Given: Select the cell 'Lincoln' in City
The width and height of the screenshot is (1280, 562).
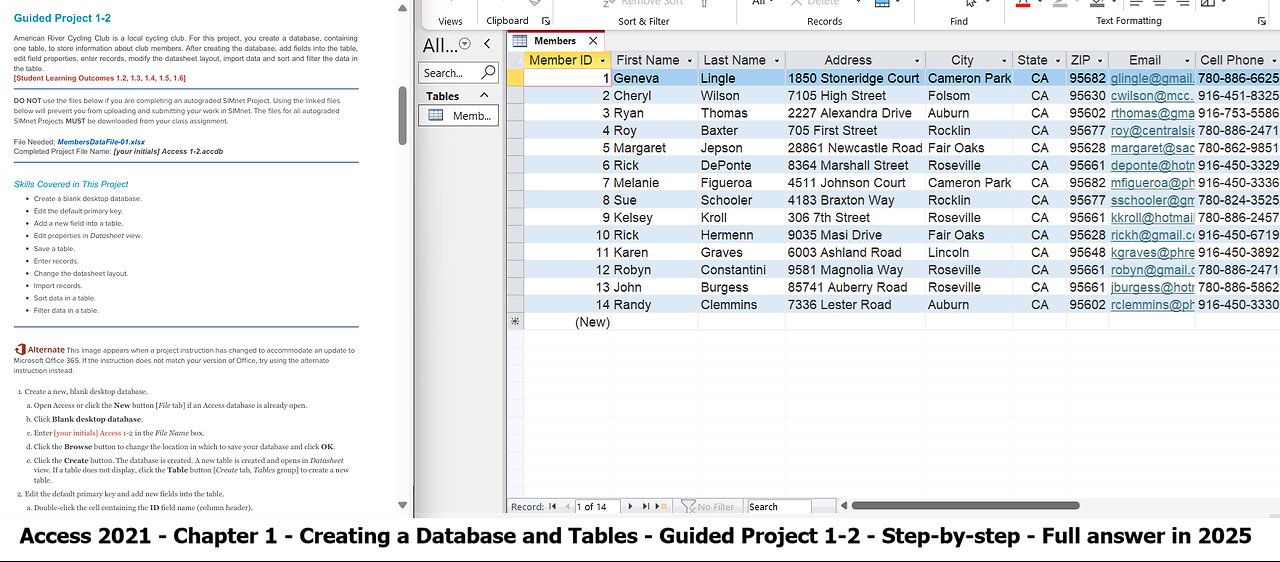Looking at the screenshot, I should click(x=969, y=252).
